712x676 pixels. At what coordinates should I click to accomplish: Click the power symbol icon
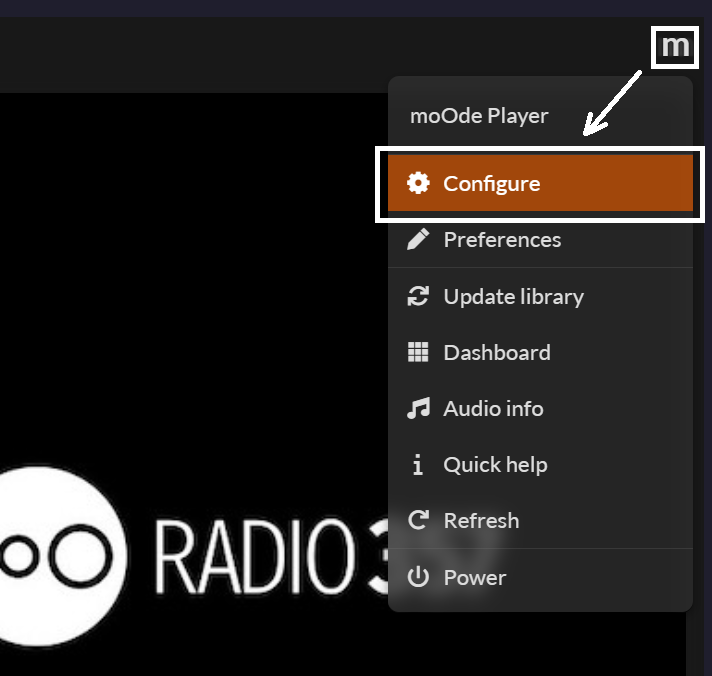coord(418,577)
